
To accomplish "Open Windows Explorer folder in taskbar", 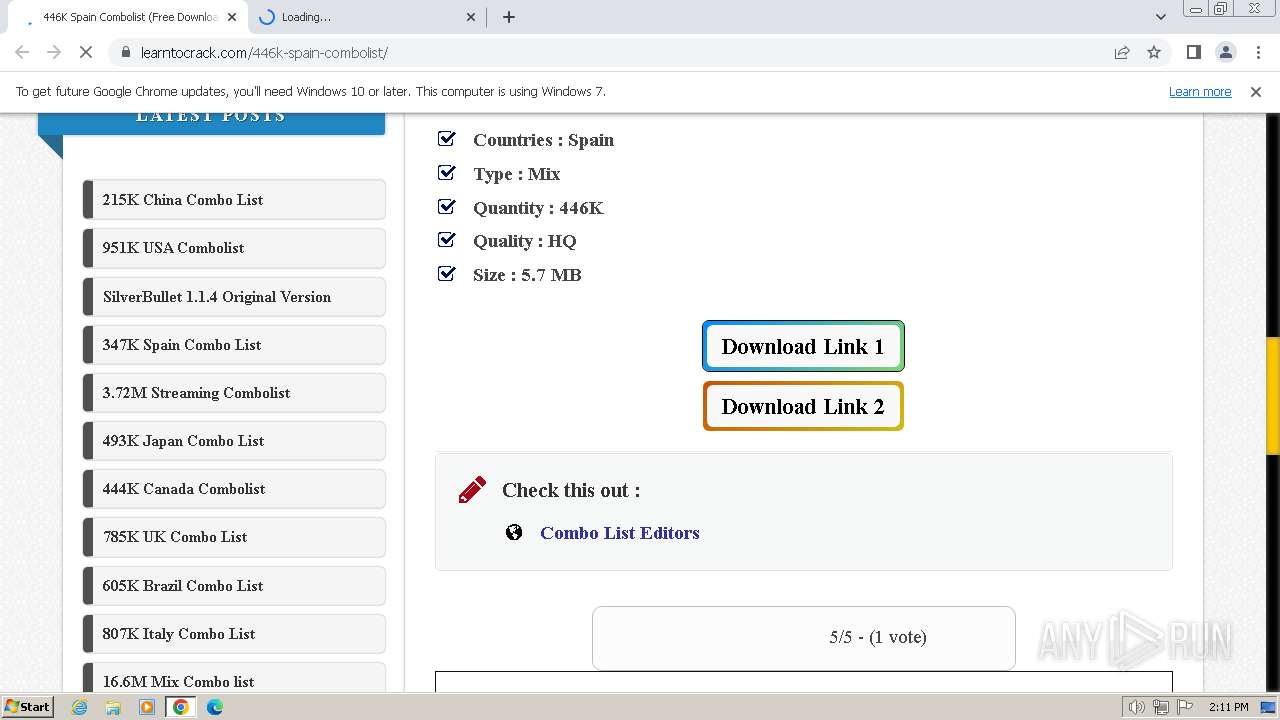I will (x=113, y=707).
